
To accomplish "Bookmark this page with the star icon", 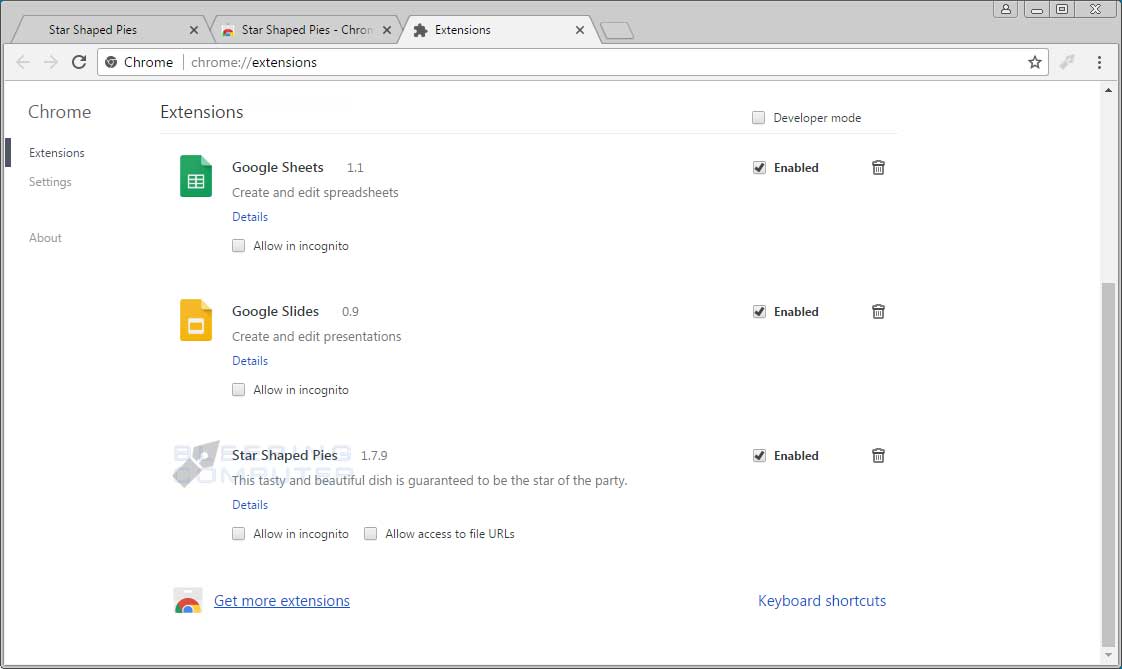I will [1034, 62].
